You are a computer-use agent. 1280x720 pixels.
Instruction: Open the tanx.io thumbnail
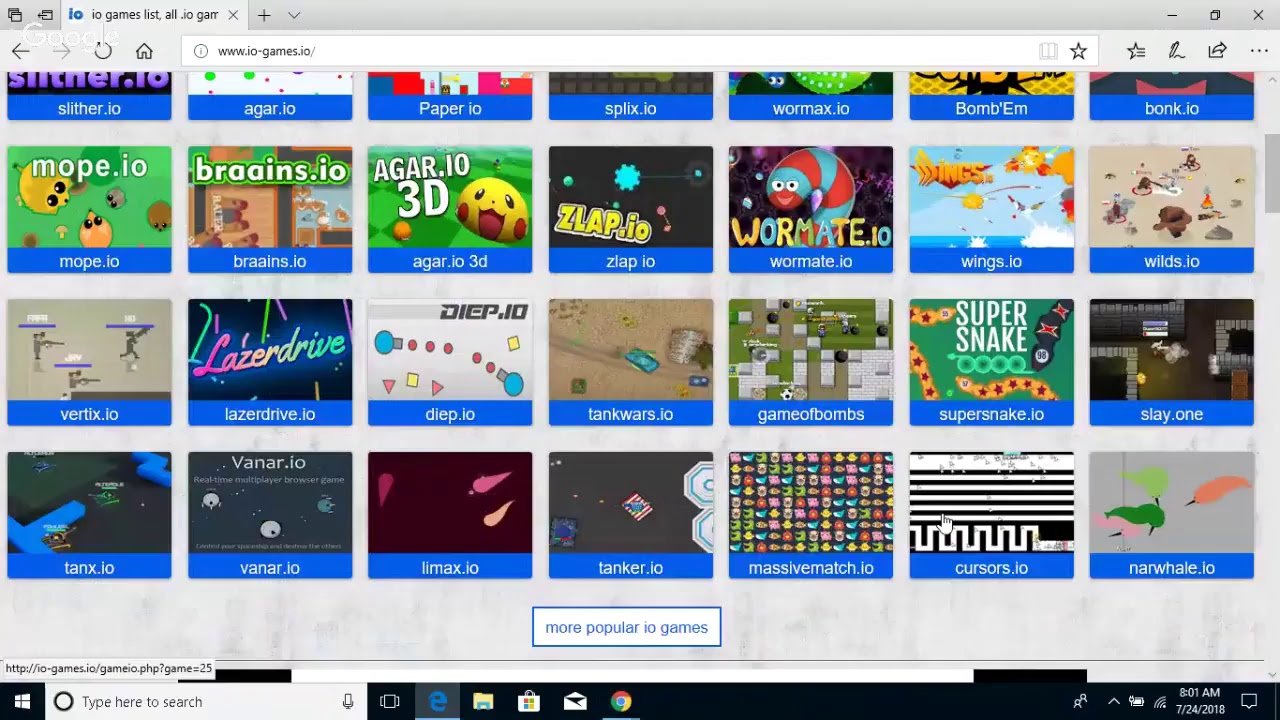coord(89,503)
